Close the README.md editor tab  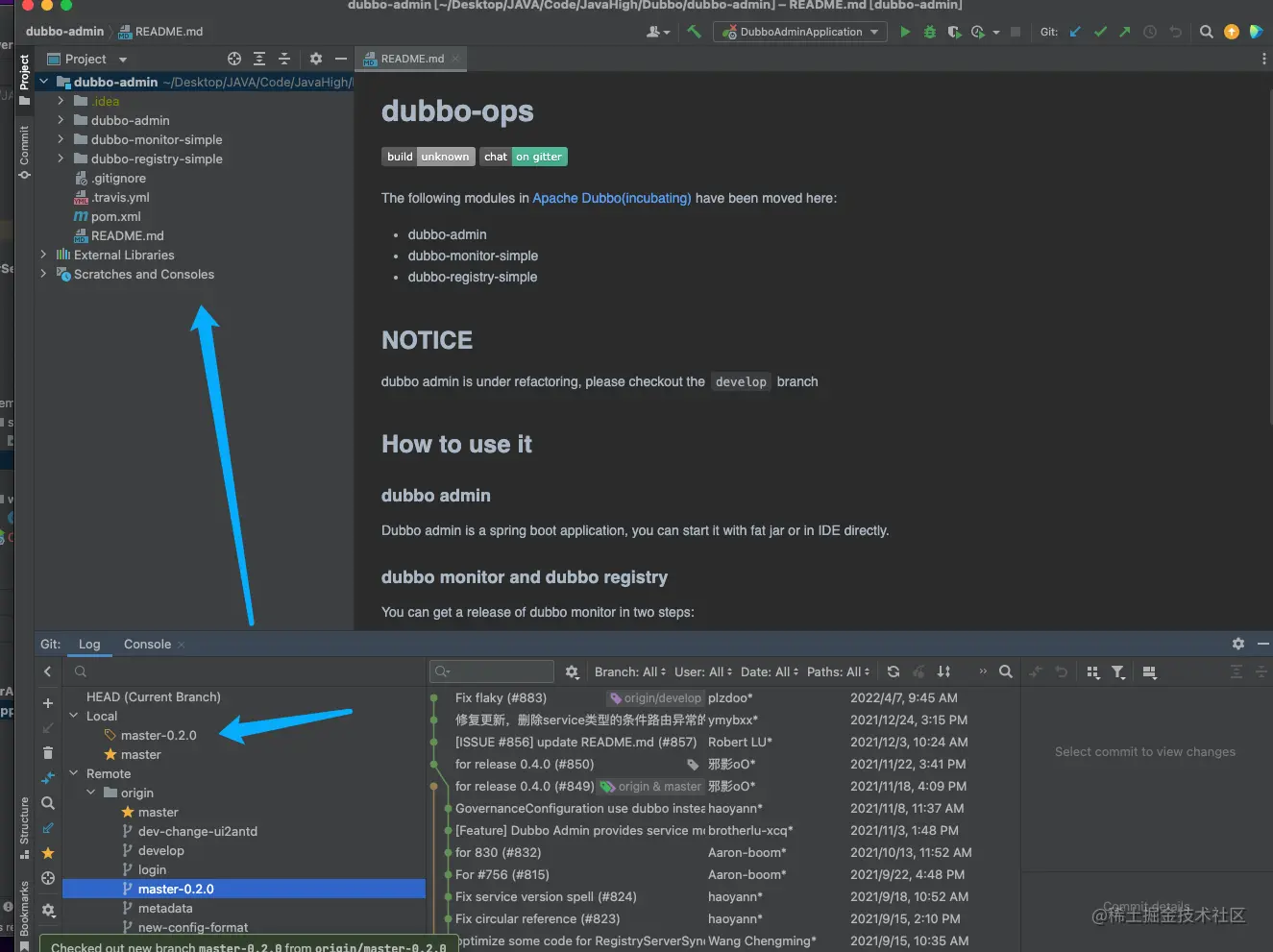click(455, 59)
